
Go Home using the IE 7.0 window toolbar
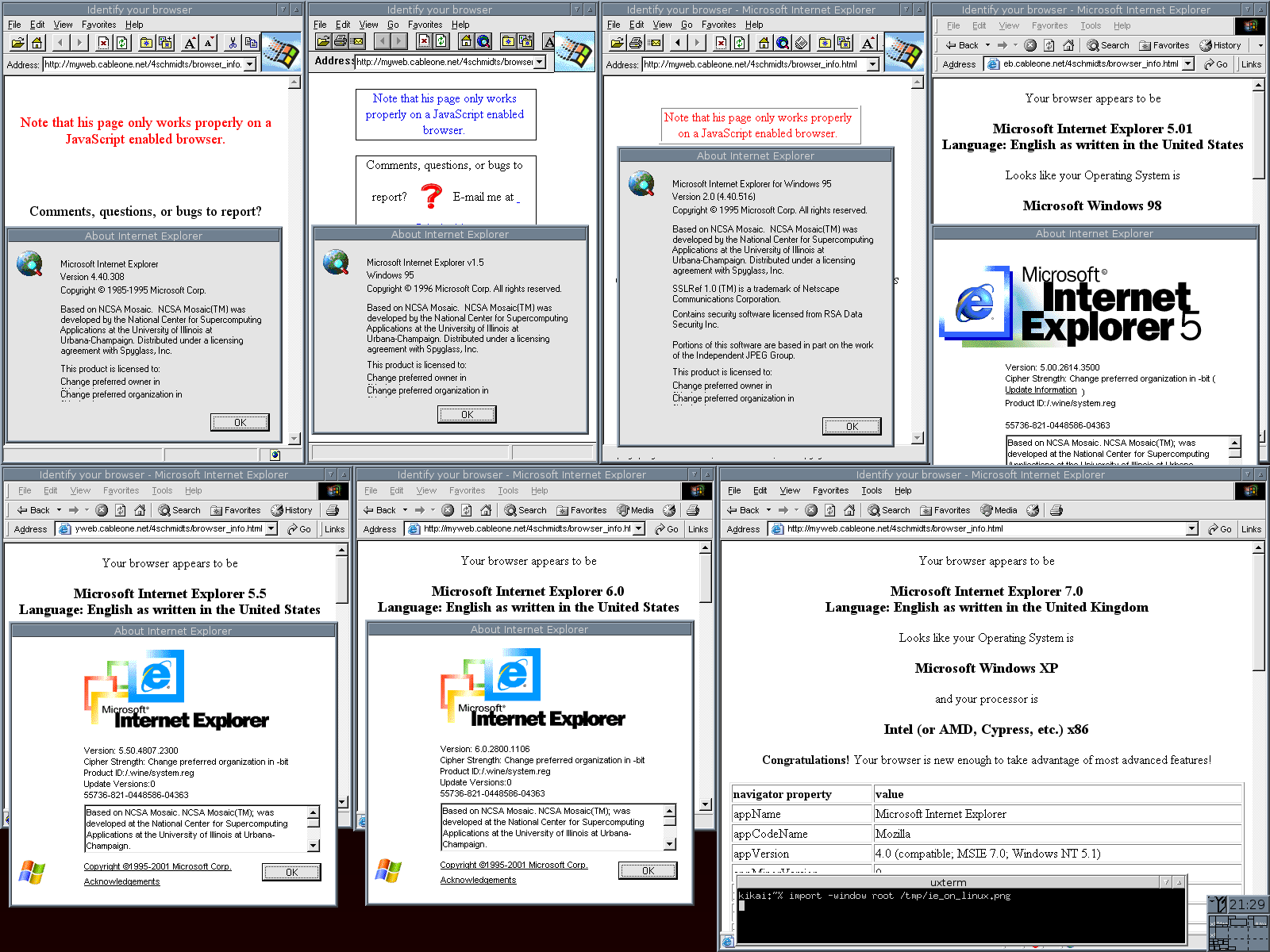click(x=849, y=510)
